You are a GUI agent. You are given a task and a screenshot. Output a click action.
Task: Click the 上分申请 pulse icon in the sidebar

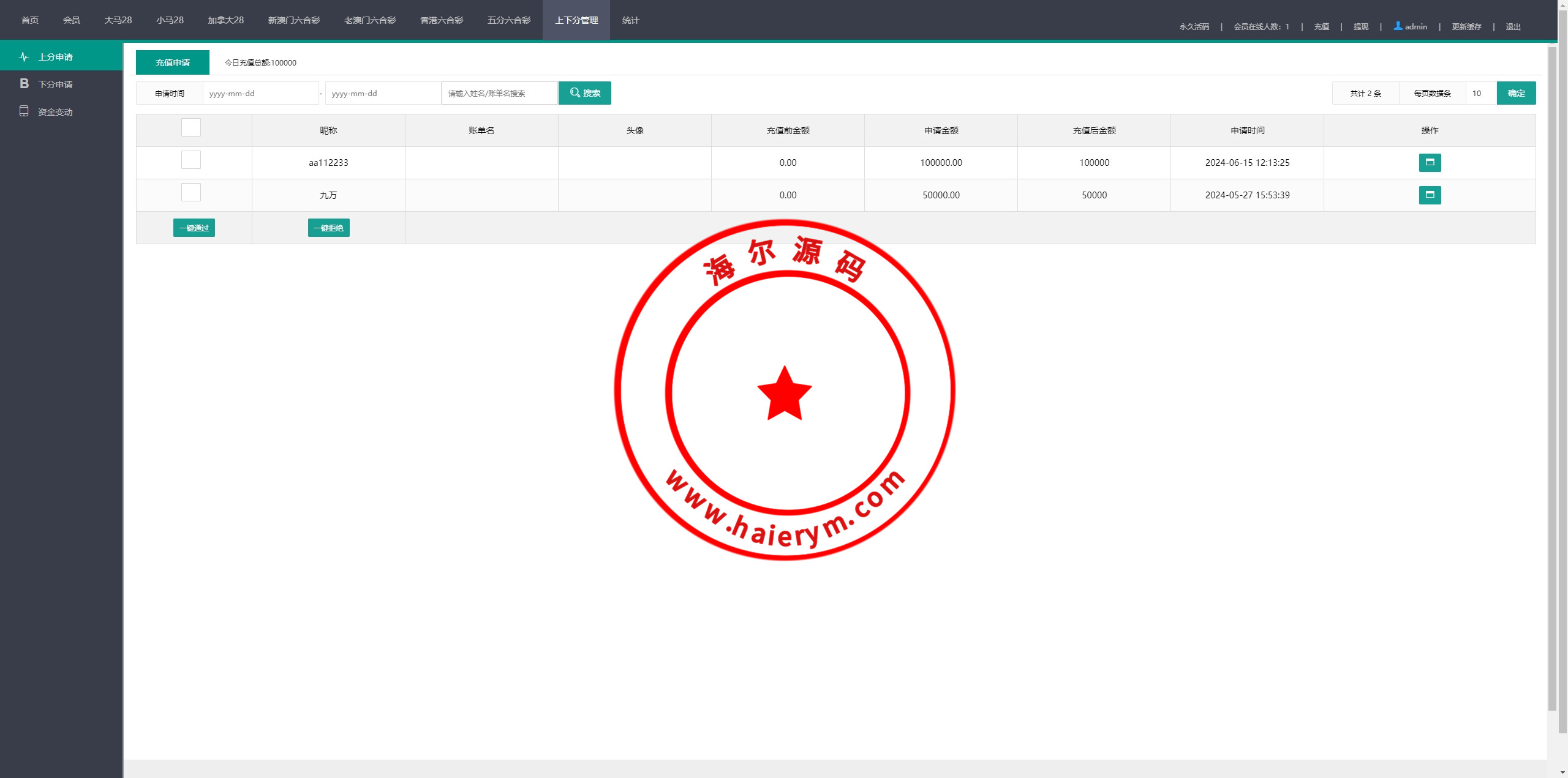coord(24,57)
